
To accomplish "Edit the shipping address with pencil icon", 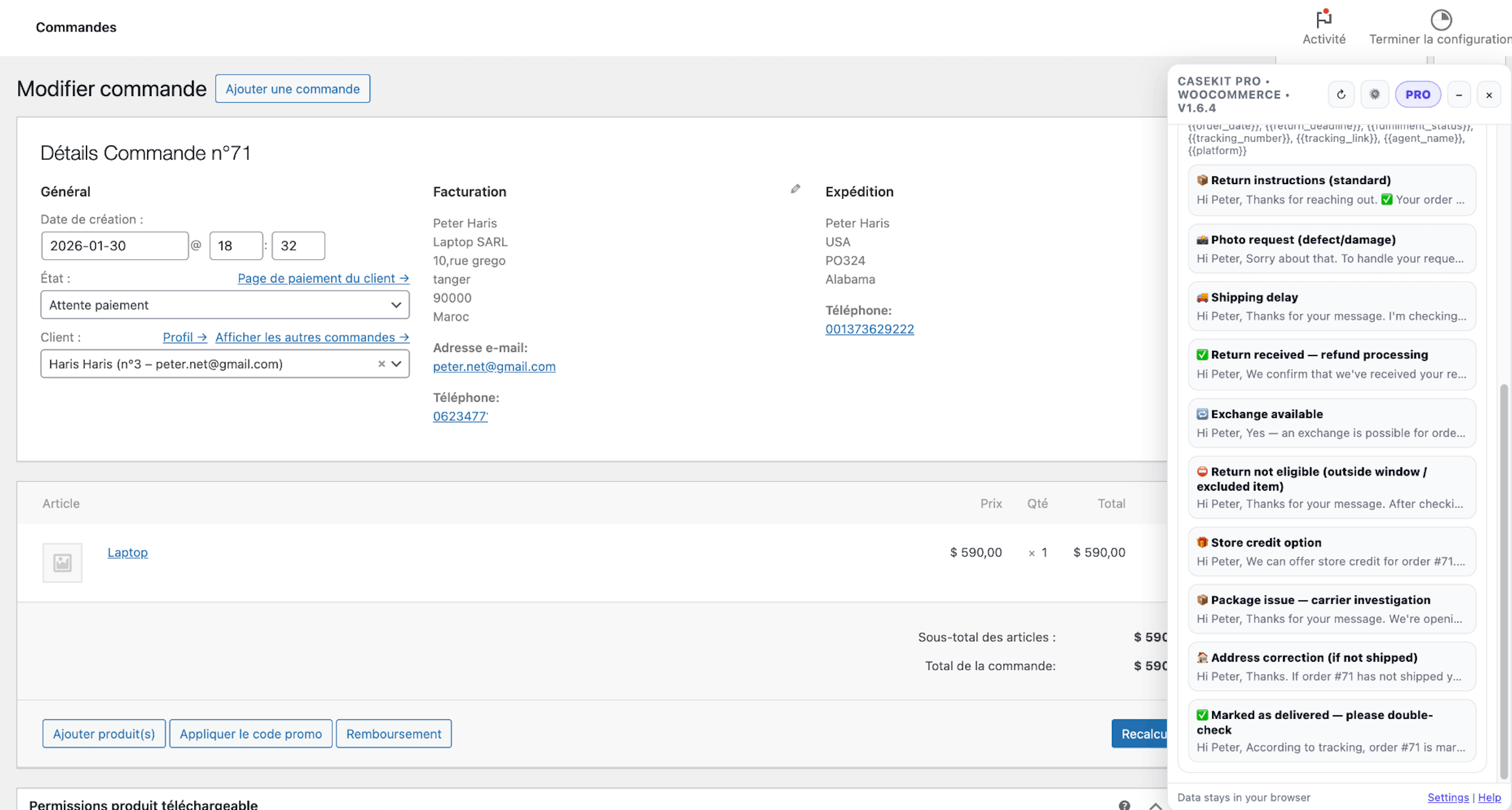I will 795,189.
